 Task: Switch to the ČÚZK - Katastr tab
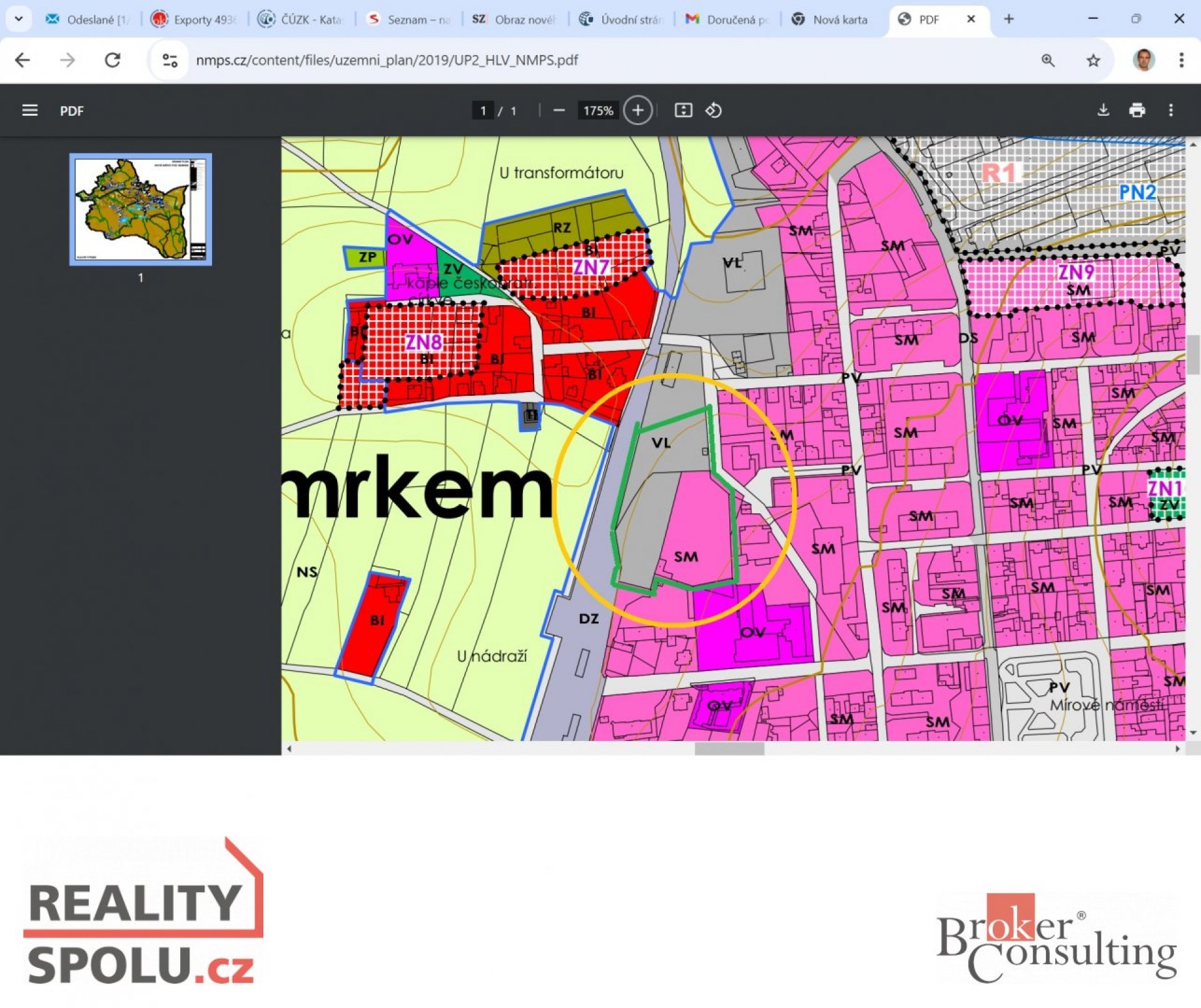302,19
